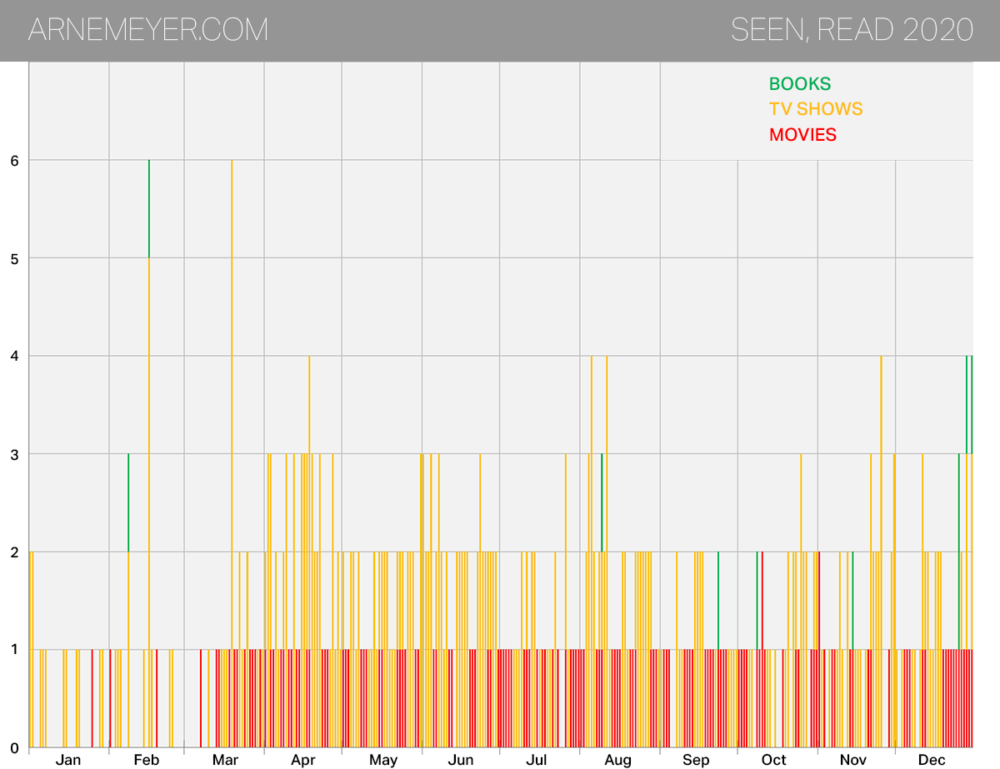The width and height of the screenshot is (1000, 769).
Task: Click the y-axis value 1
Action: (15, 649)
